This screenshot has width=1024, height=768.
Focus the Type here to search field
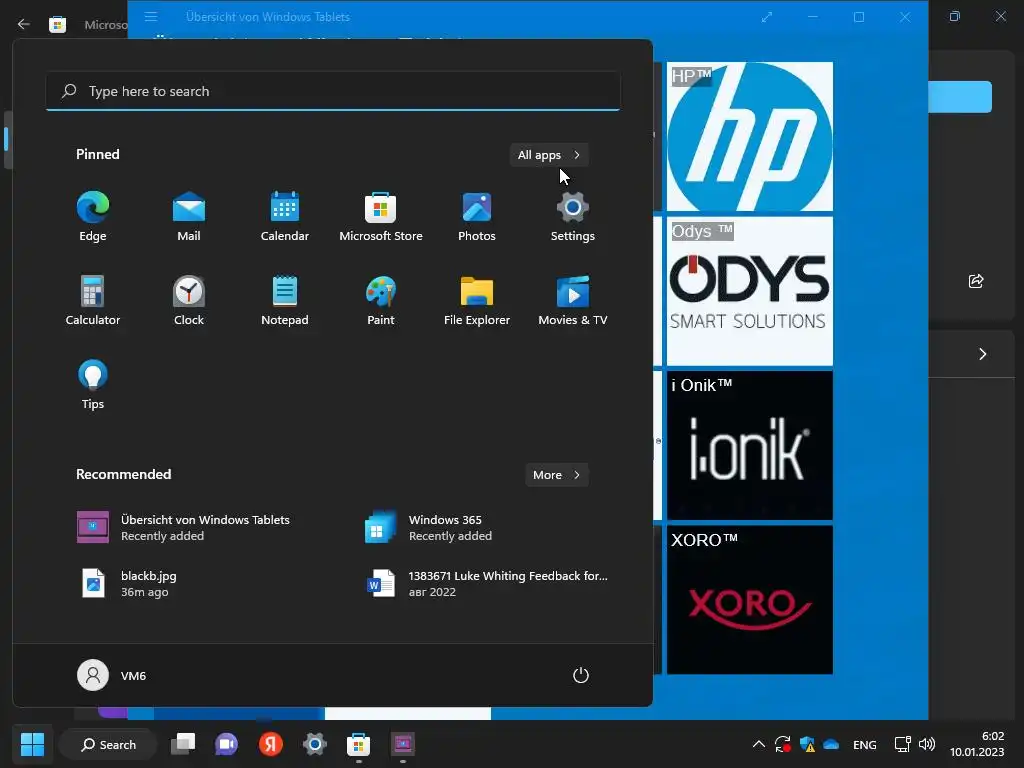tap(333, 91)
